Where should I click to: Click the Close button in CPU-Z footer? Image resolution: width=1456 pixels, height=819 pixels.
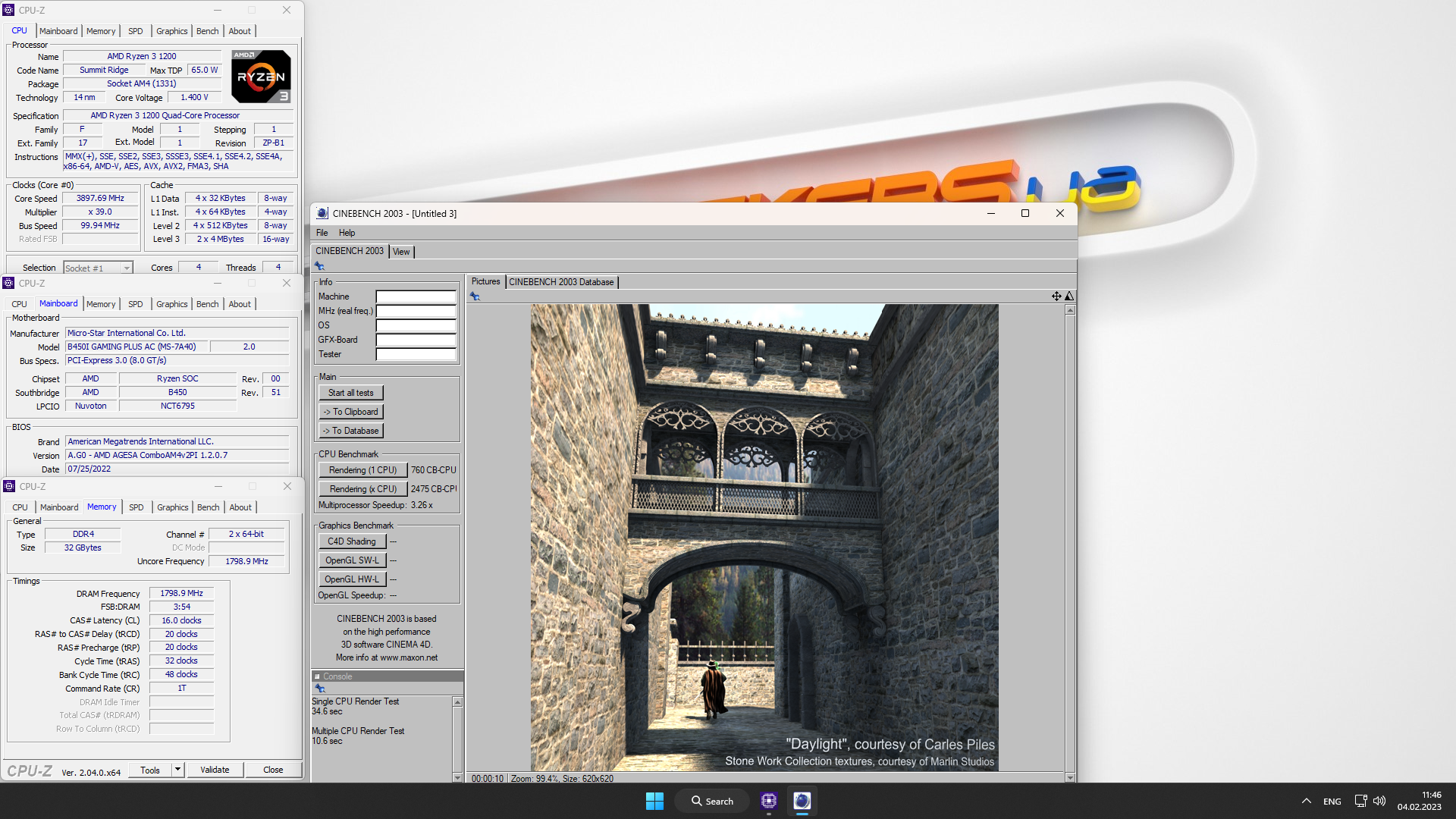[x=273, y=770]
